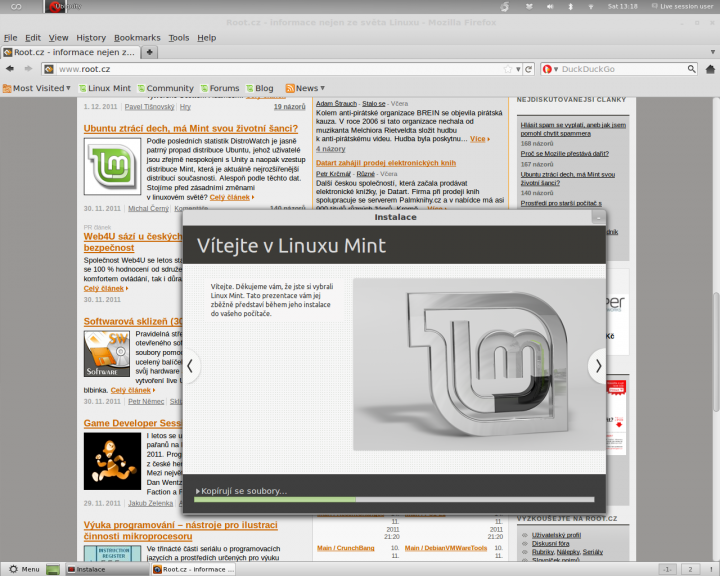Open the Main / DebianVMWareTools link
The image size is (720, 576).
point(445,548)
